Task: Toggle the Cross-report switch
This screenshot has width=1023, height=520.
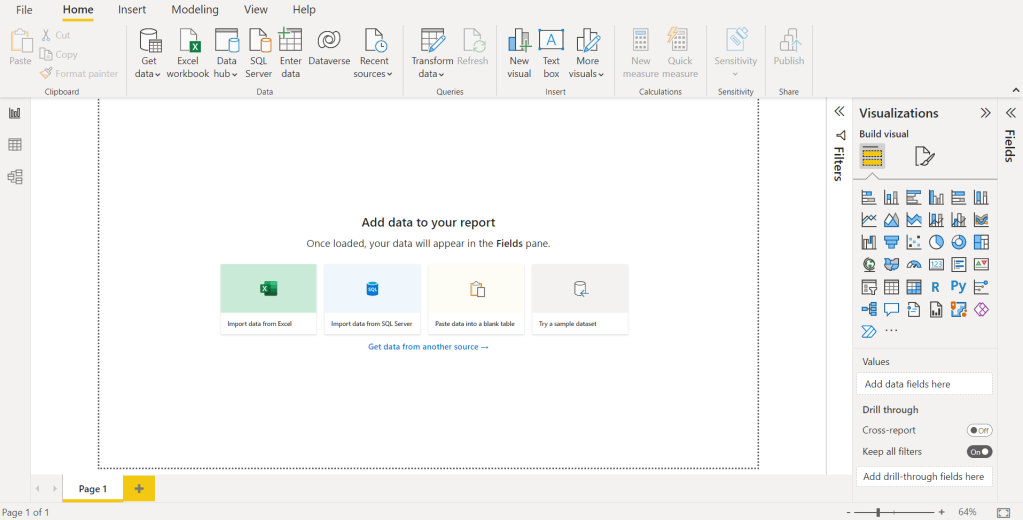Action: click(x=979, y=431)
